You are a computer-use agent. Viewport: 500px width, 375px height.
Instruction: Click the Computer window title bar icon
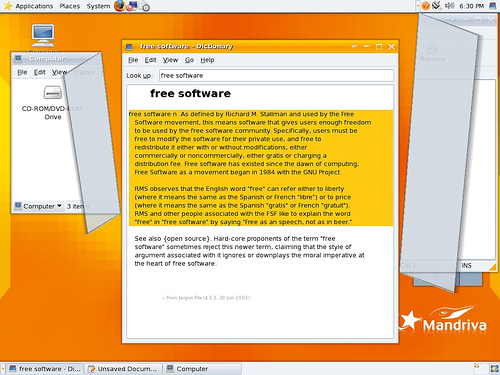18,59
